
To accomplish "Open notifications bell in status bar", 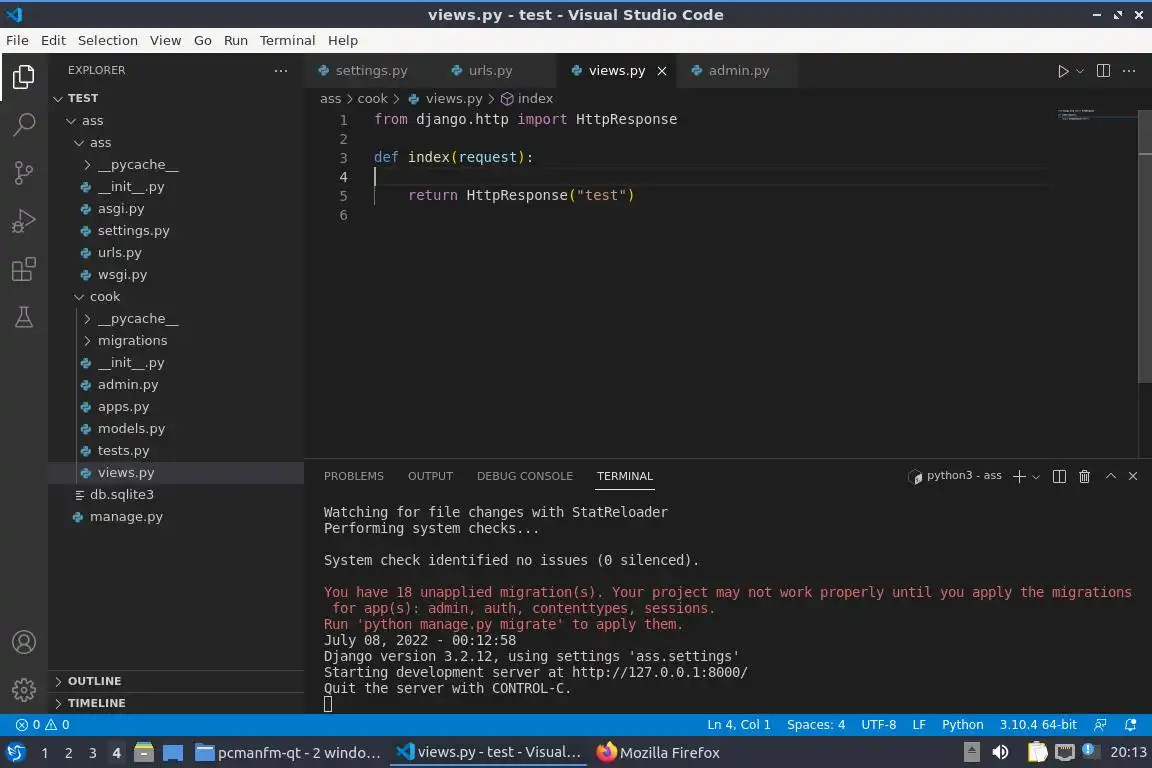I will tap(1131, 725).
